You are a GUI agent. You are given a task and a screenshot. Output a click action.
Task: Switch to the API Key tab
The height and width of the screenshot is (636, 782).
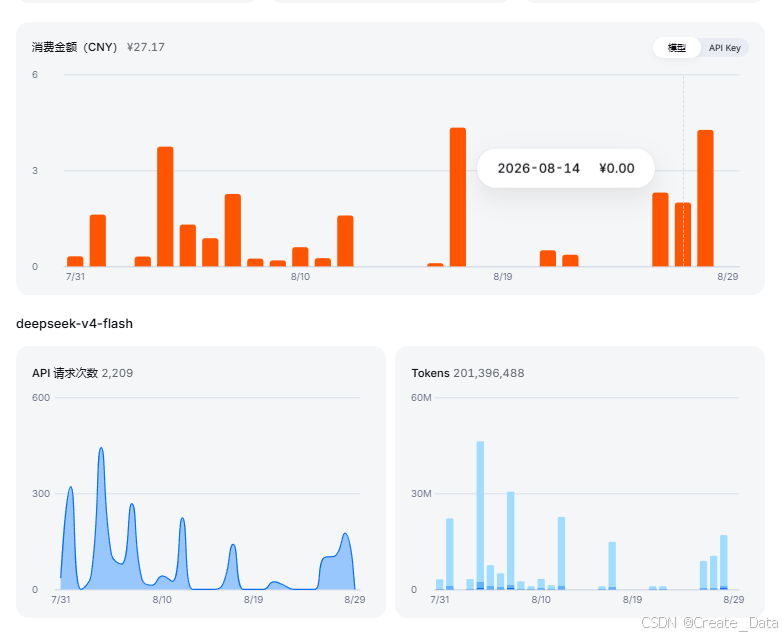click(725, 48)
